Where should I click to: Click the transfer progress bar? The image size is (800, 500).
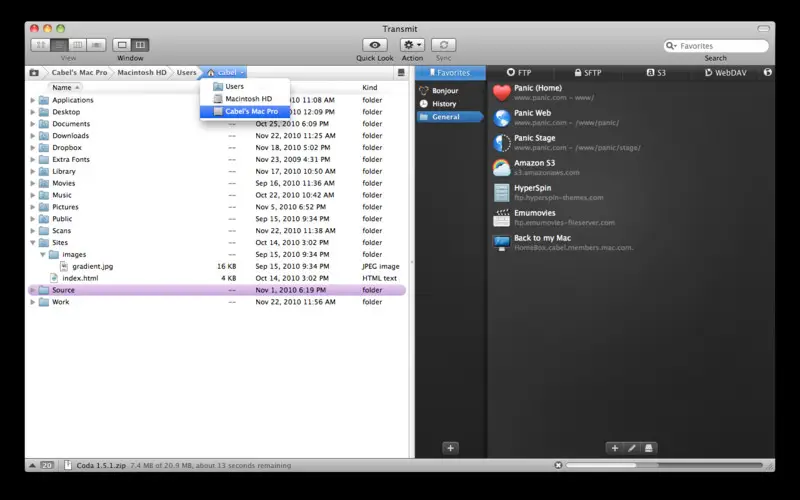(x=664, y=465)
